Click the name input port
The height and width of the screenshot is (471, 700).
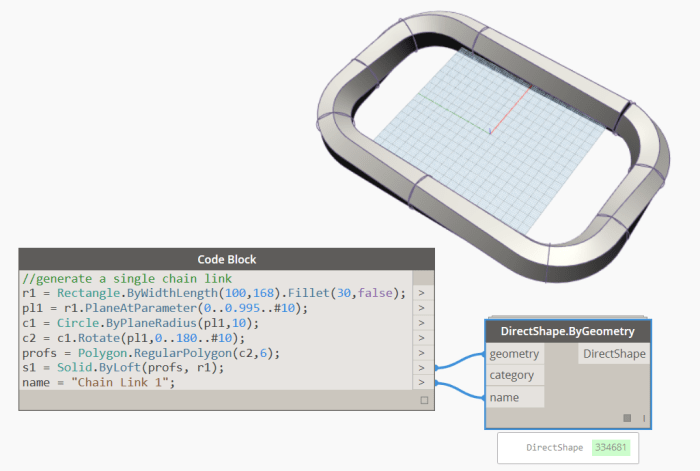(515, 397)
